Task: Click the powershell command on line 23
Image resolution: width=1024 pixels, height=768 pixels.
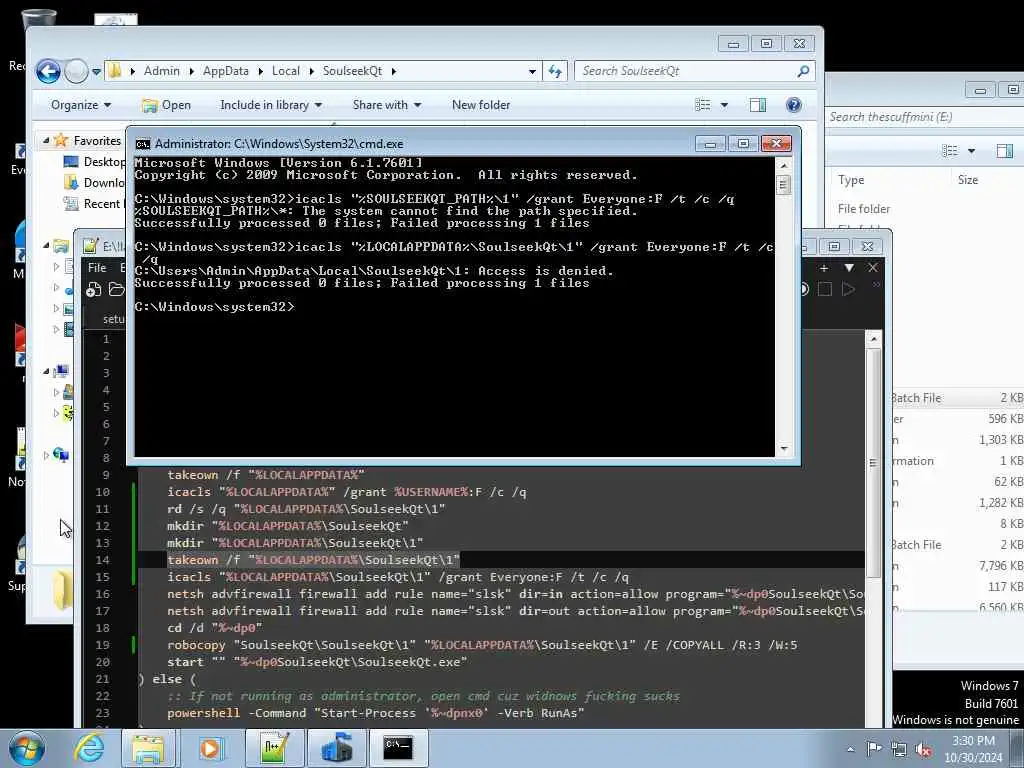Action: (204, 713)
